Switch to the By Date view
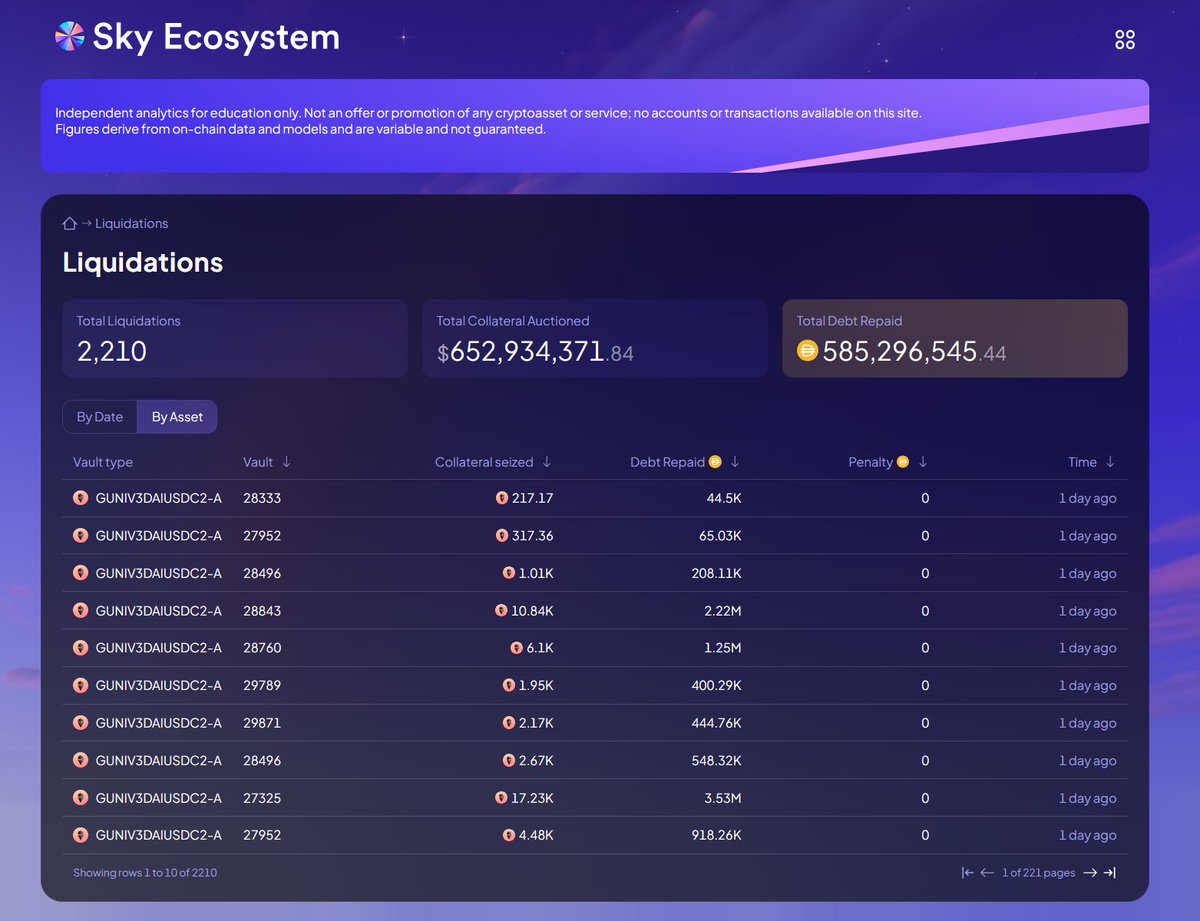 coord(100,417)
